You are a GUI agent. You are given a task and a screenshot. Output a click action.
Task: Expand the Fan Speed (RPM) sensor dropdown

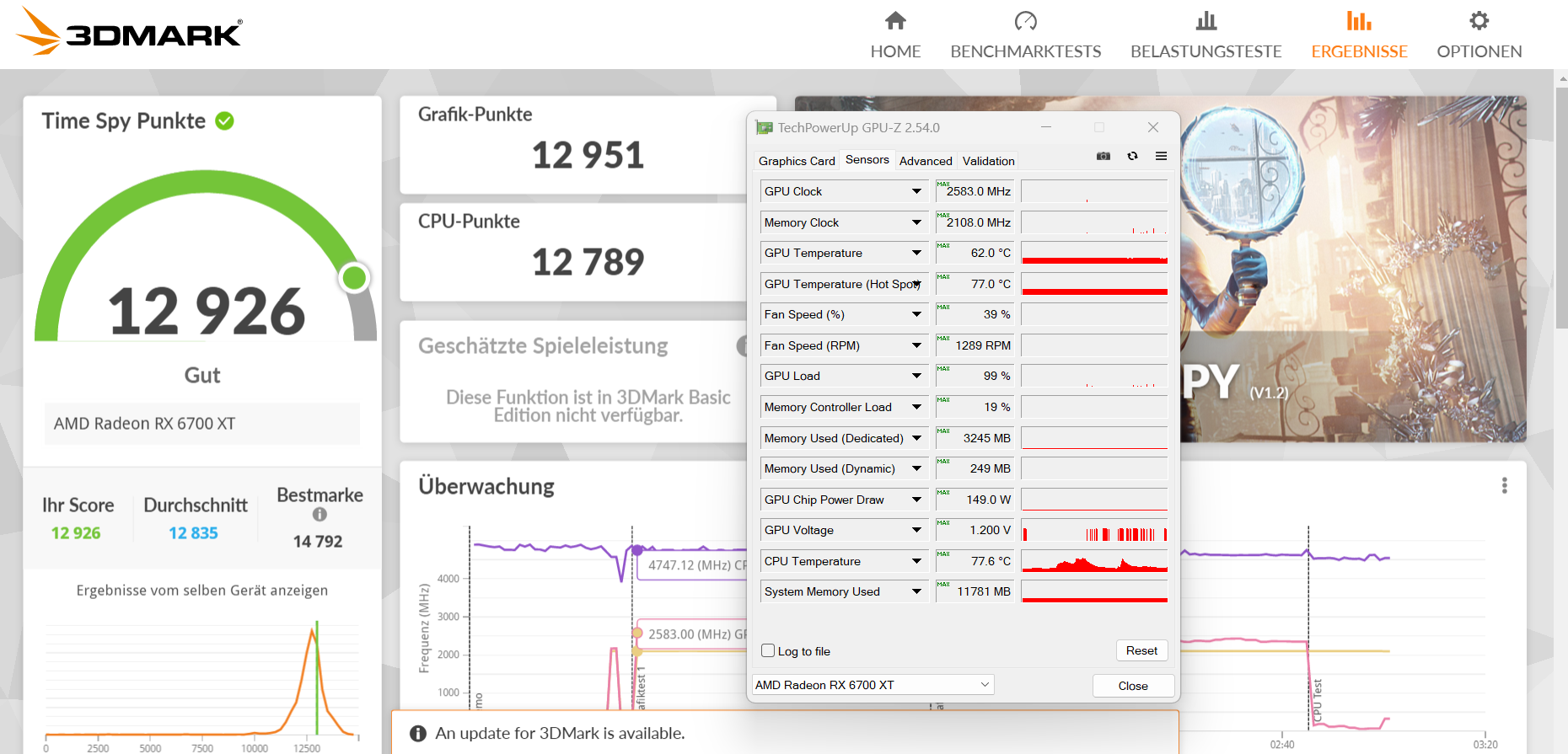pyautogui.click(x=916, y=345)
